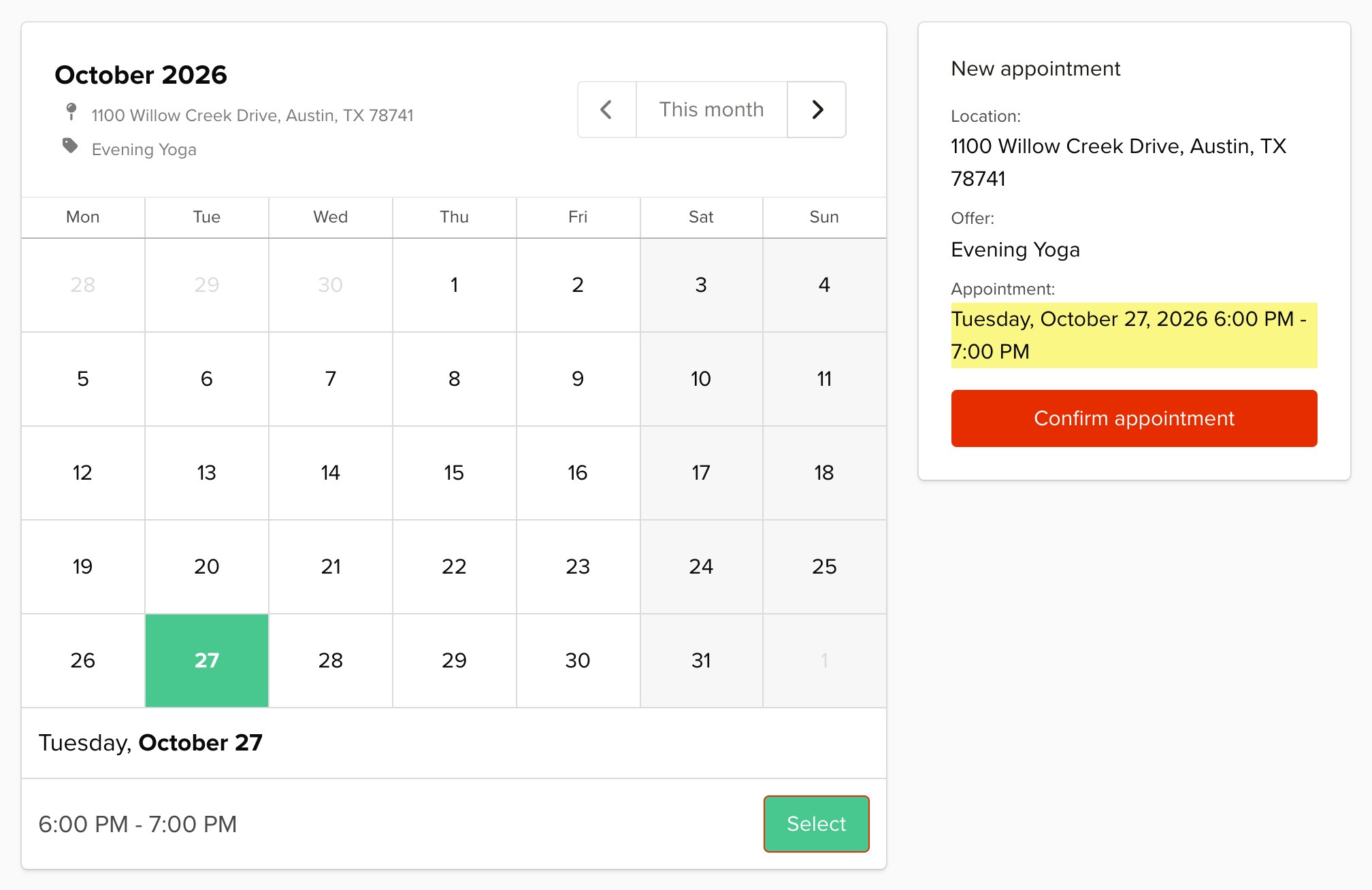Click the highlighted appointment time text
Viewport: 1372px width, 890px height.
coord(1134,335)
